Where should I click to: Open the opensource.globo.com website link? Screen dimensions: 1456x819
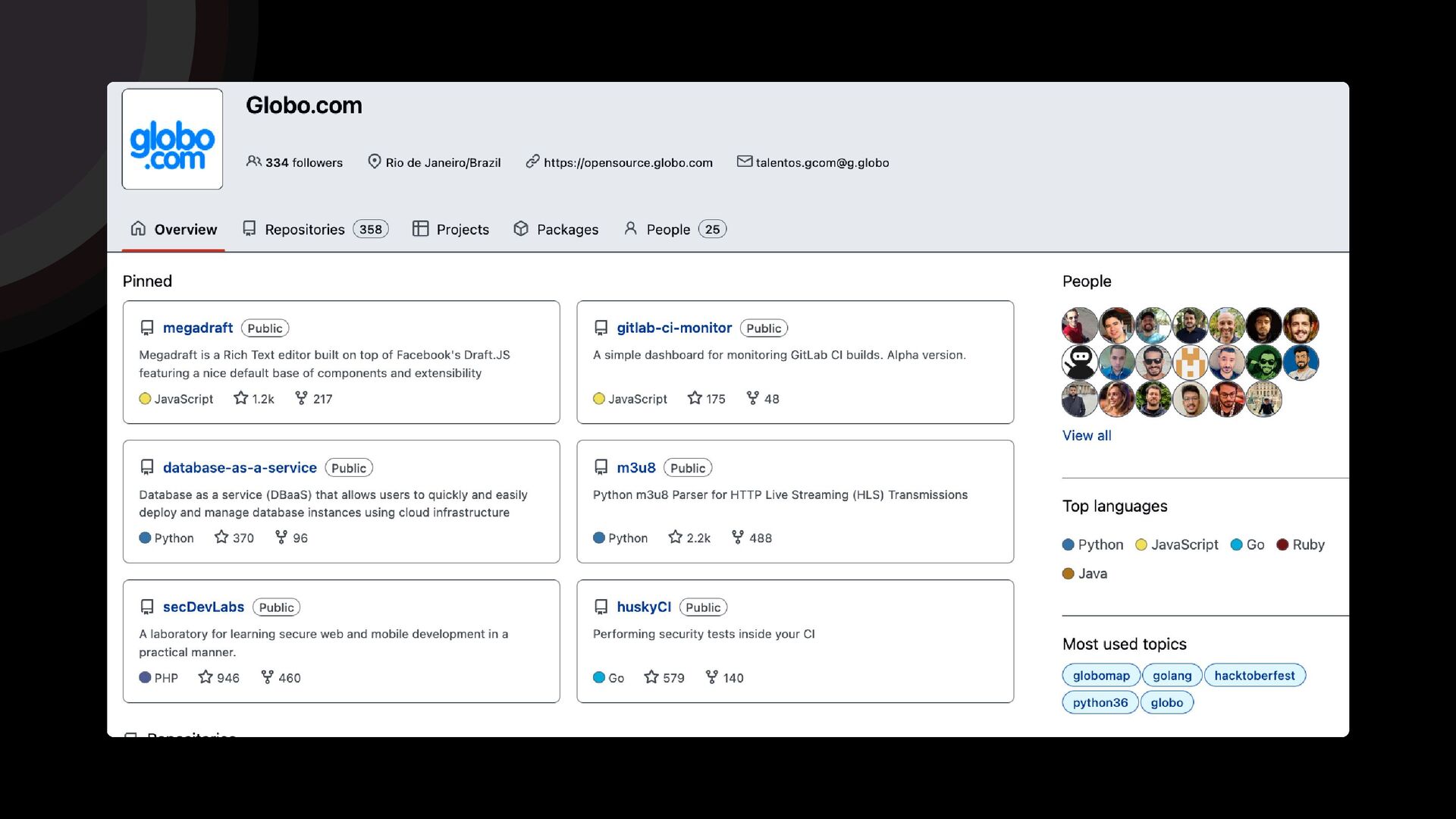(628, 162)
